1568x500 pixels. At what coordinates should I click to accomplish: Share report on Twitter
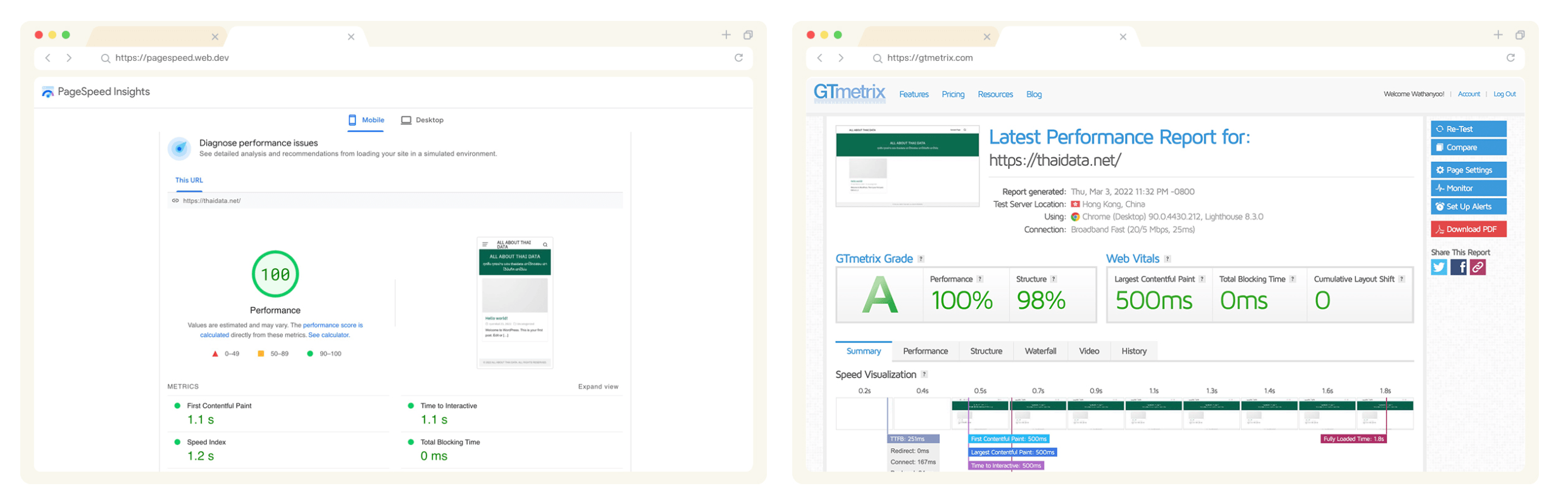1439,267
